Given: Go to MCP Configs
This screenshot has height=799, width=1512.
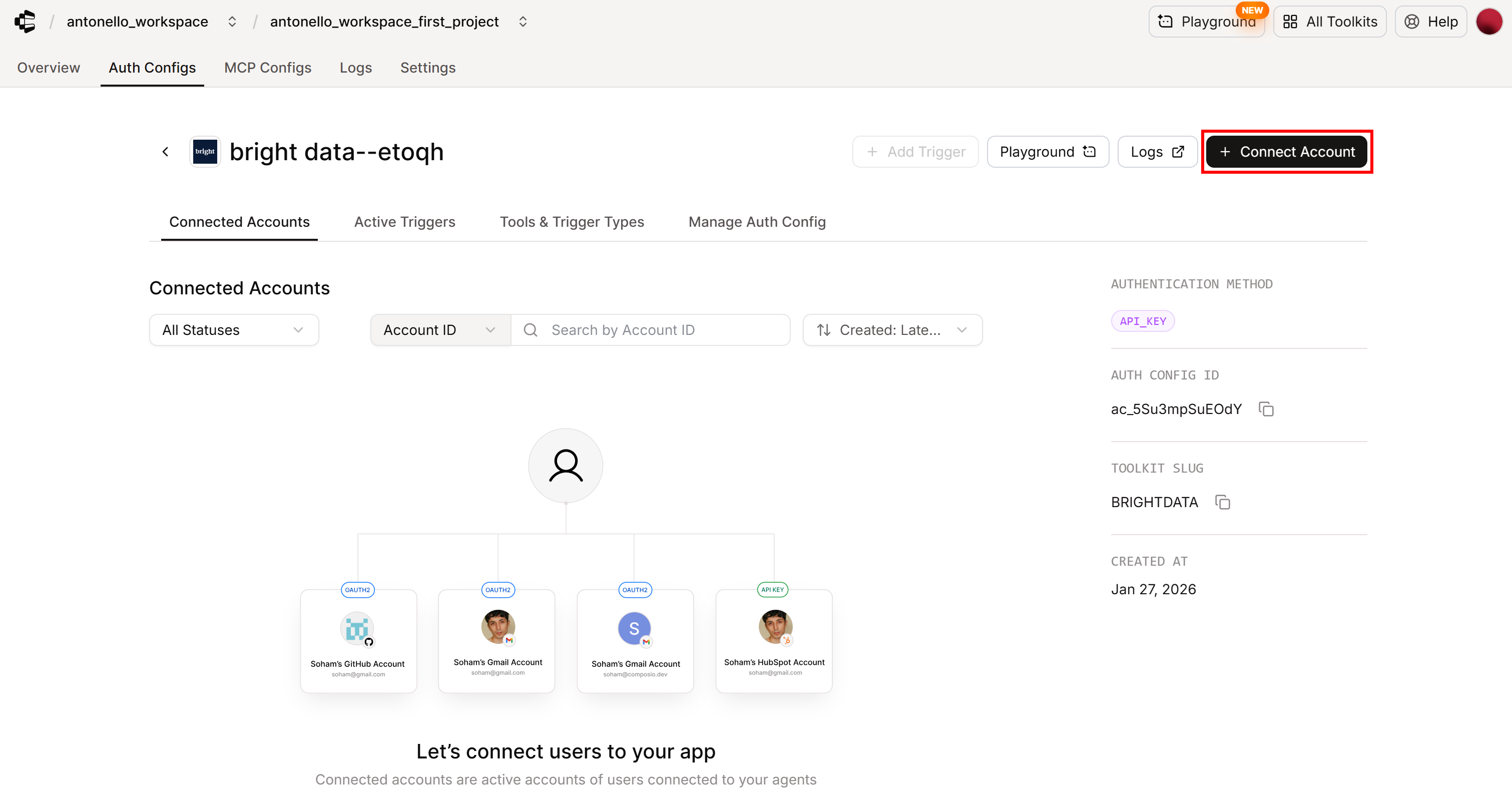Looking at the screenshot, I should pyautogui.click(x=268, y=68).
